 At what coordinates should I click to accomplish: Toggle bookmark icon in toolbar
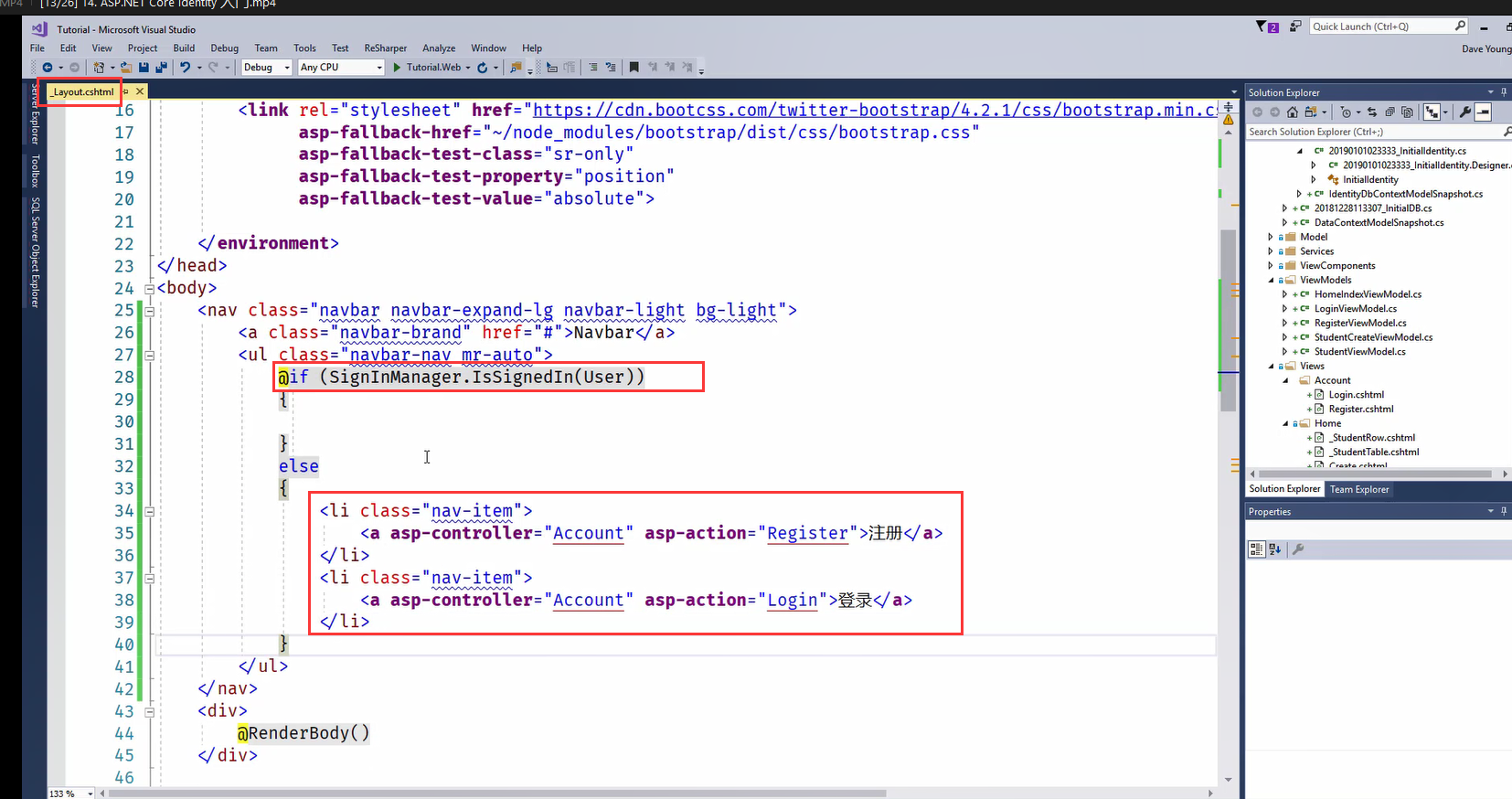[x=634, y=67]
